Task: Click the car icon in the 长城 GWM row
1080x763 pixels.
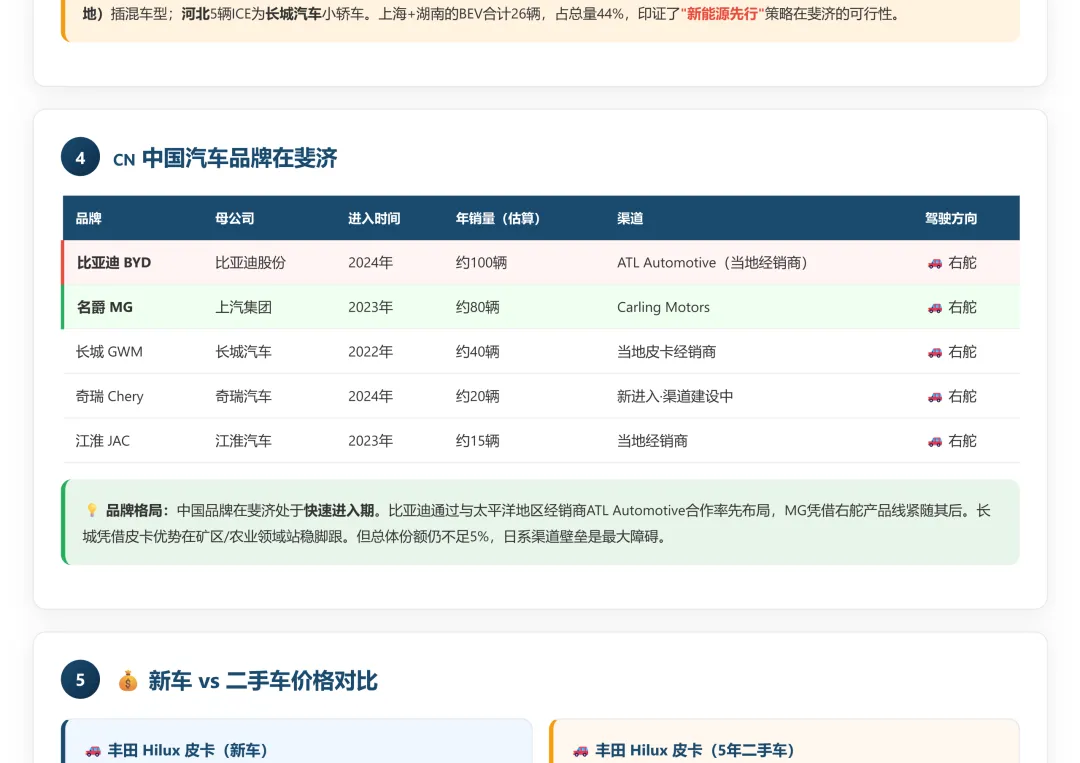Action: pyautogui.click(x=935, y=353)
